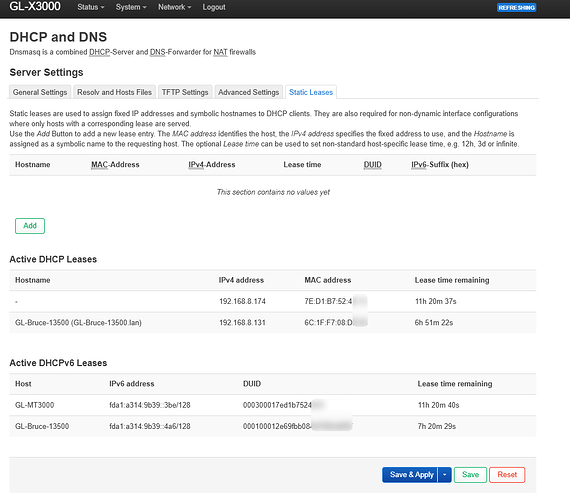Click the Save & Apply button
Viewport: 570px width, 499px height.
tap(411, 475)
